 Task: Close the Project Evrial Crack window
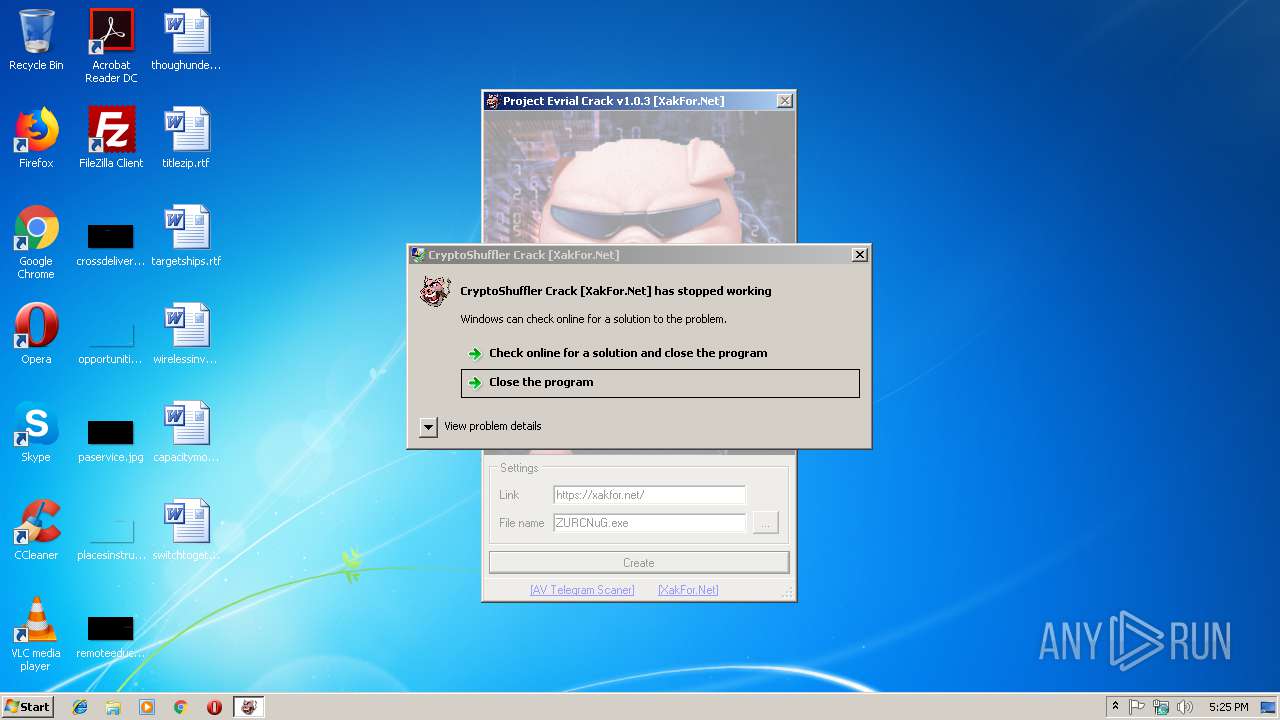[785, 101]
